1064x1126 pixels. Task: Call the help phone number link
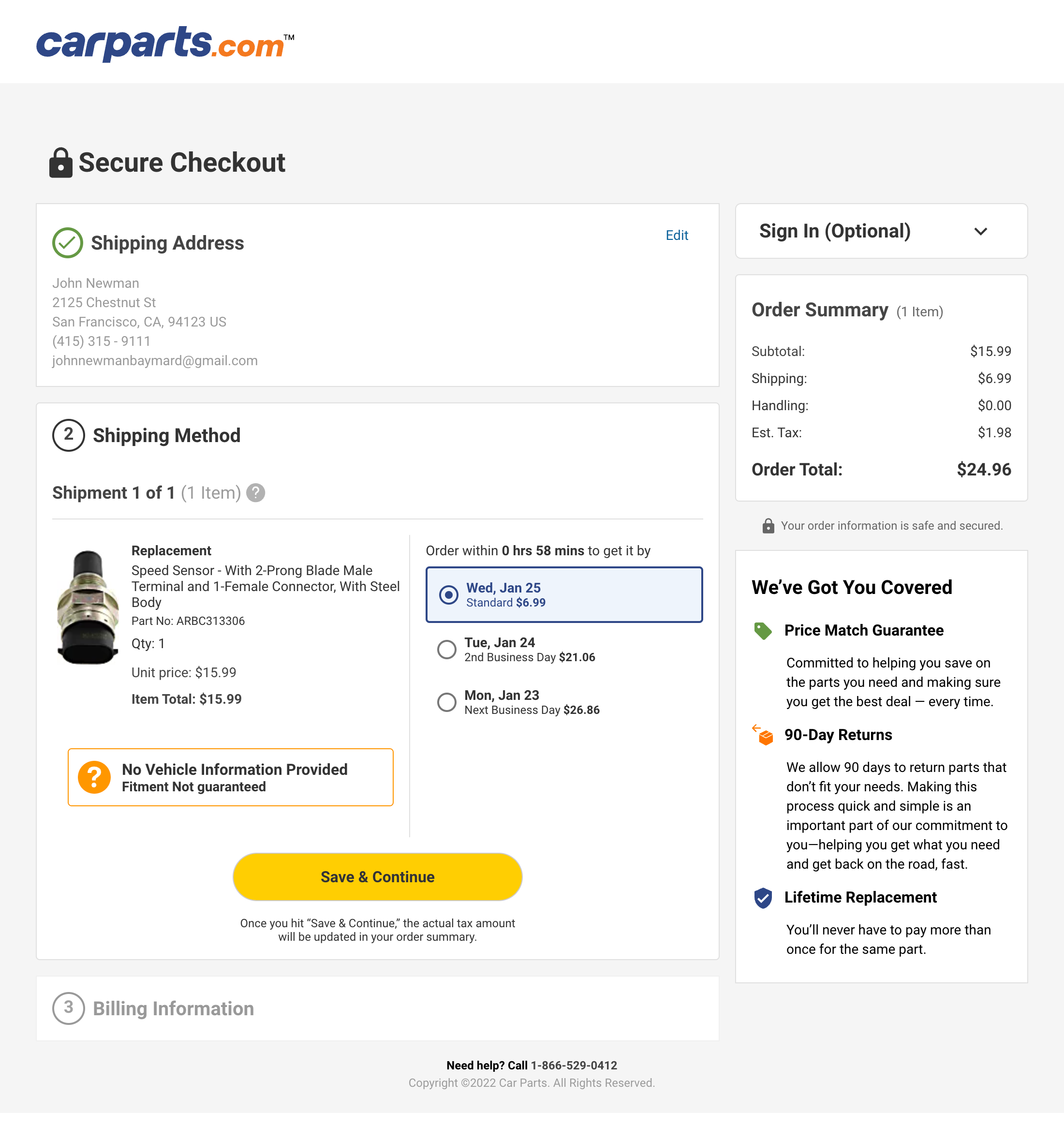click(x=574, y=1066)
